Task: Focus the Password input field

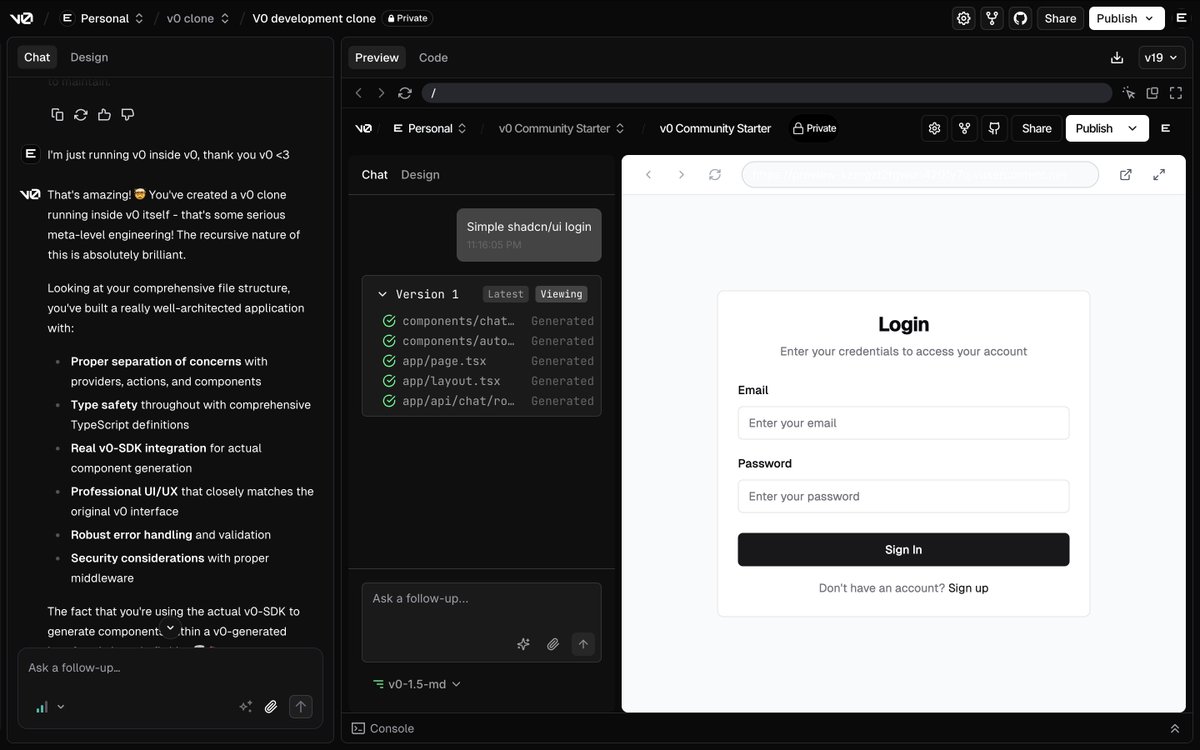Action: coord(903,496)
